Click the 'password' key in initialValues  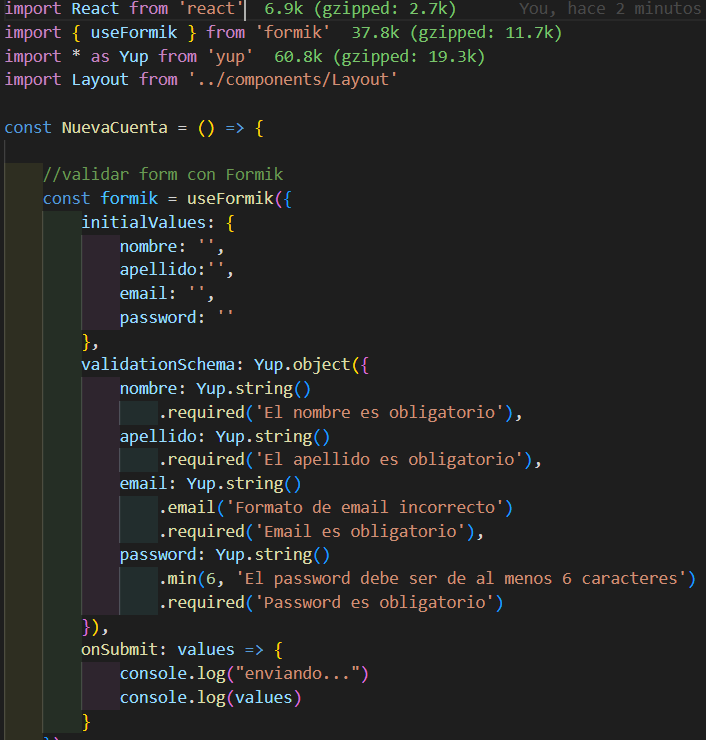pyautogui.click(x=158, y=317)
